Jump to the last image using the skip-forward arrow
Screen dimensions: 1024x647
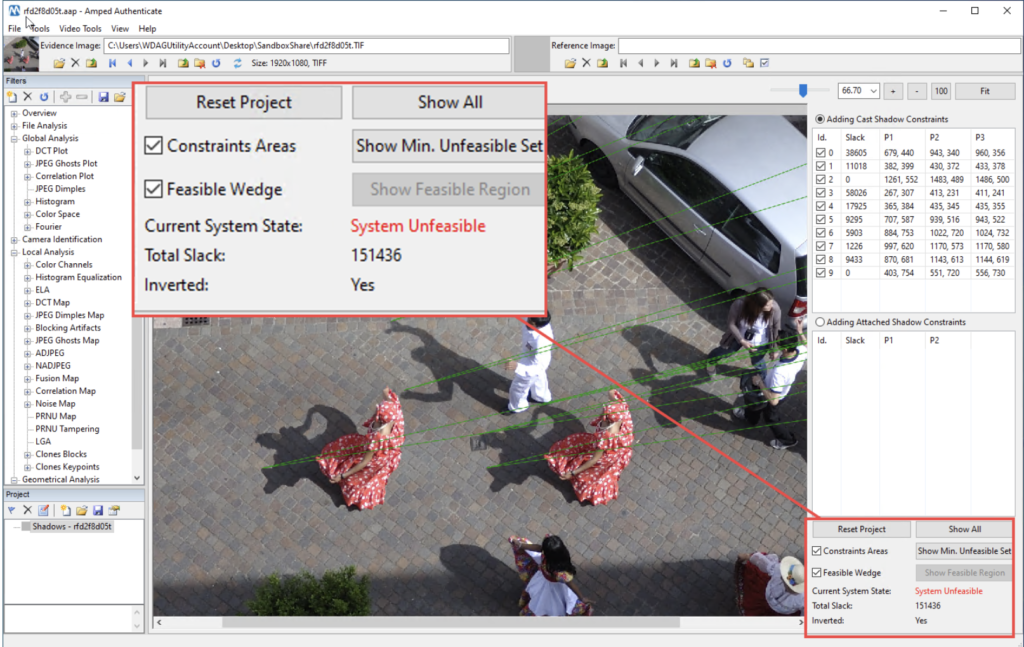(x=163, y=63)
